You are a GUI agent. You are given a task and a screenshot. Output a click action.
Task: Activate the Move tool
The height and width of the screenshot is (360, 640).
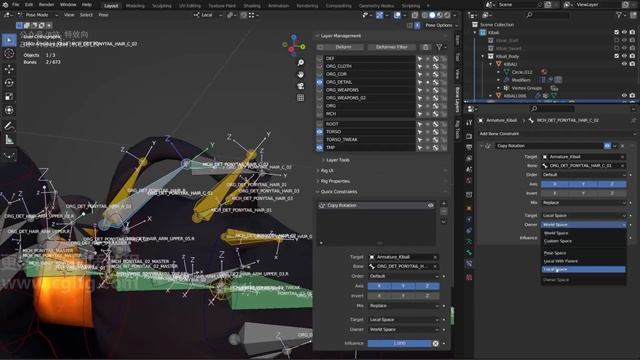click(x=9, y=69)
